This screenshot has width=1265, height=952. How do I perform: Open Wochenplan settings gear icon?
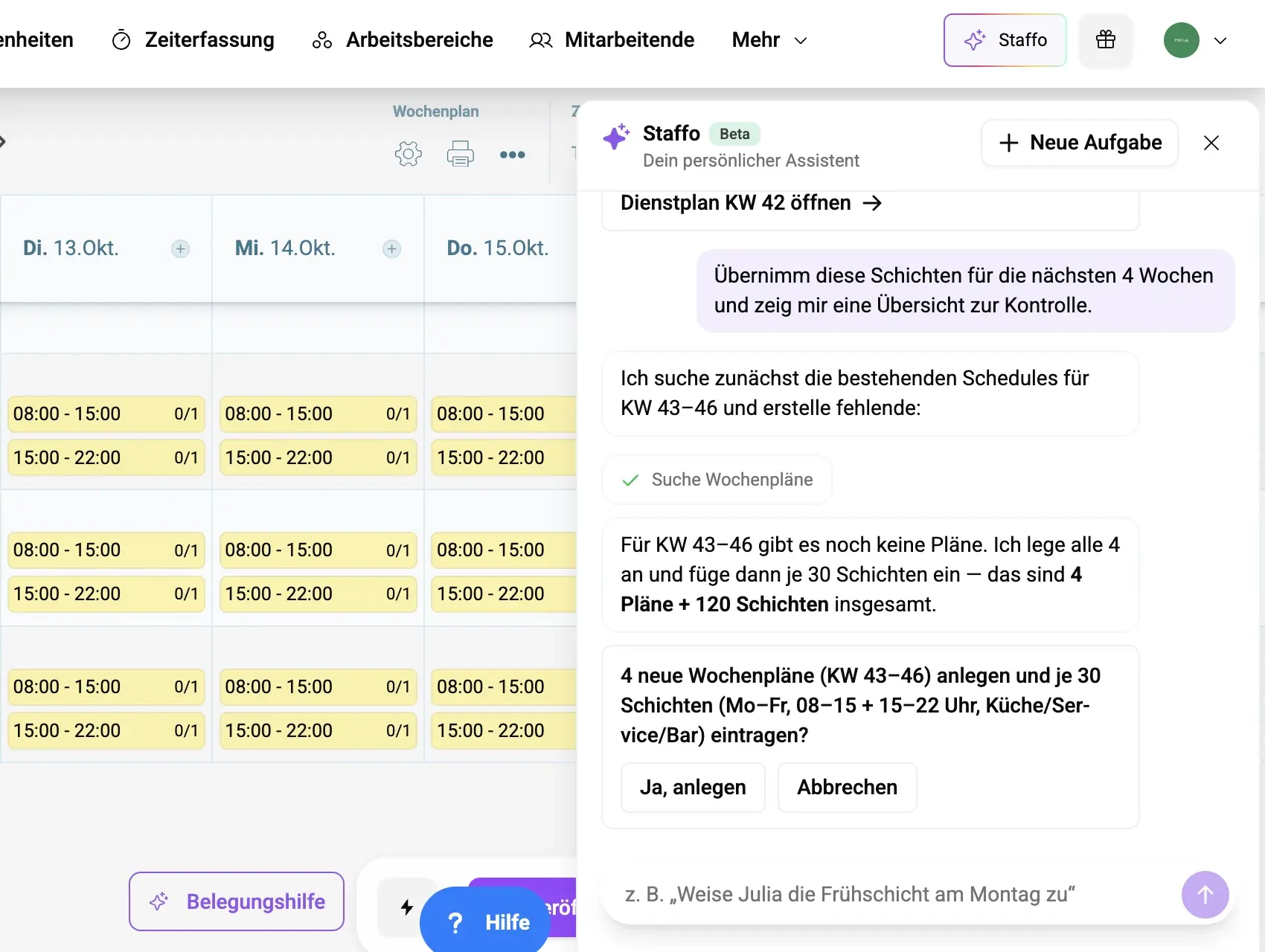[408, 154]
